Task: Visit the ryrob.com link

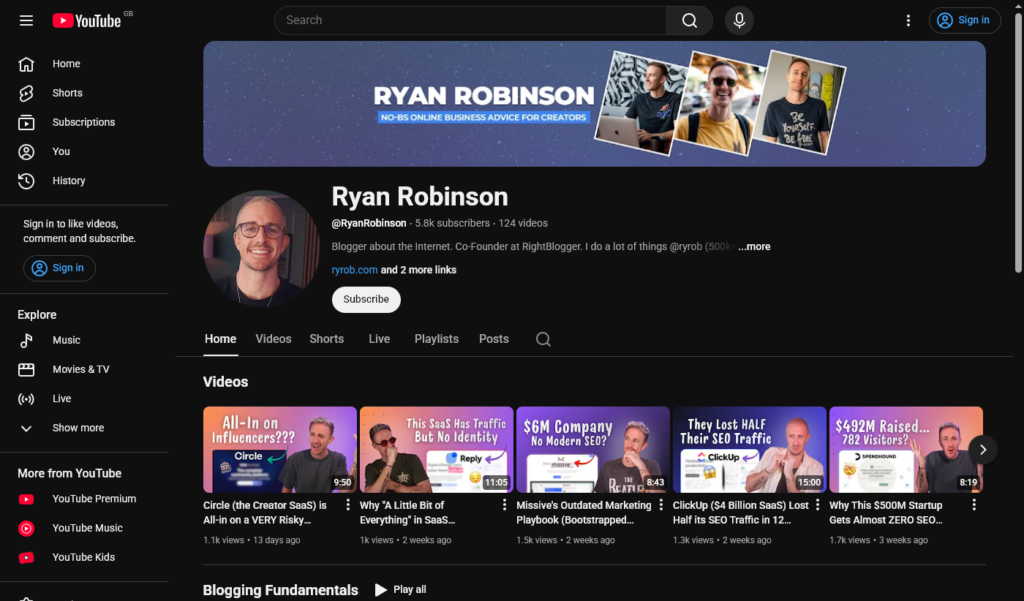Action: click(x=351, y=268)
